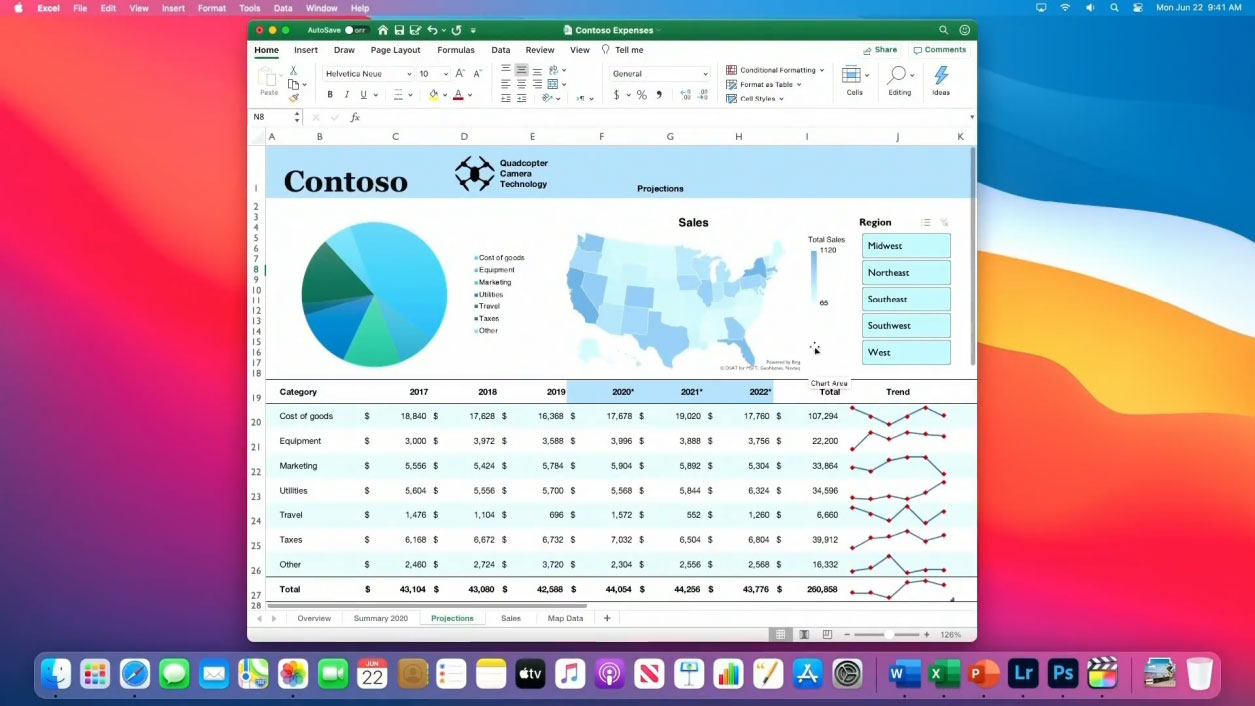This screenshot has width=1255, height=706.
Task: Apply italic formatting
Action: point(347,95)
